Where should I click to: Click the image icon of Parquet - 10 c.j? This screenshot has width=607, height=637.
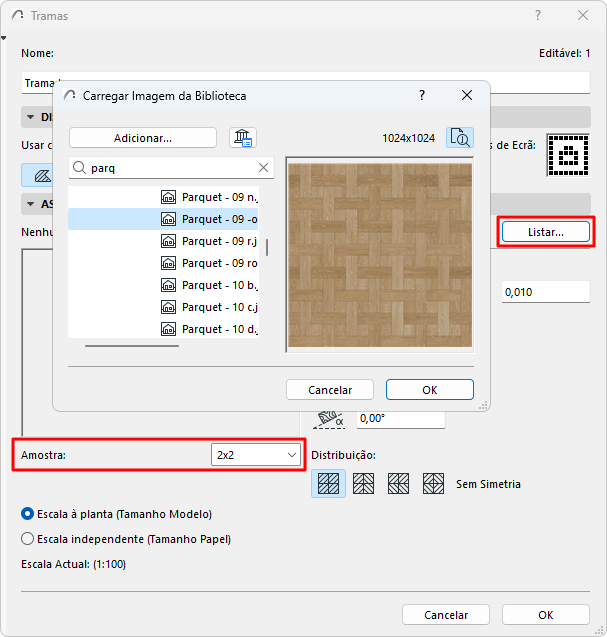click(x=168, y=307)
